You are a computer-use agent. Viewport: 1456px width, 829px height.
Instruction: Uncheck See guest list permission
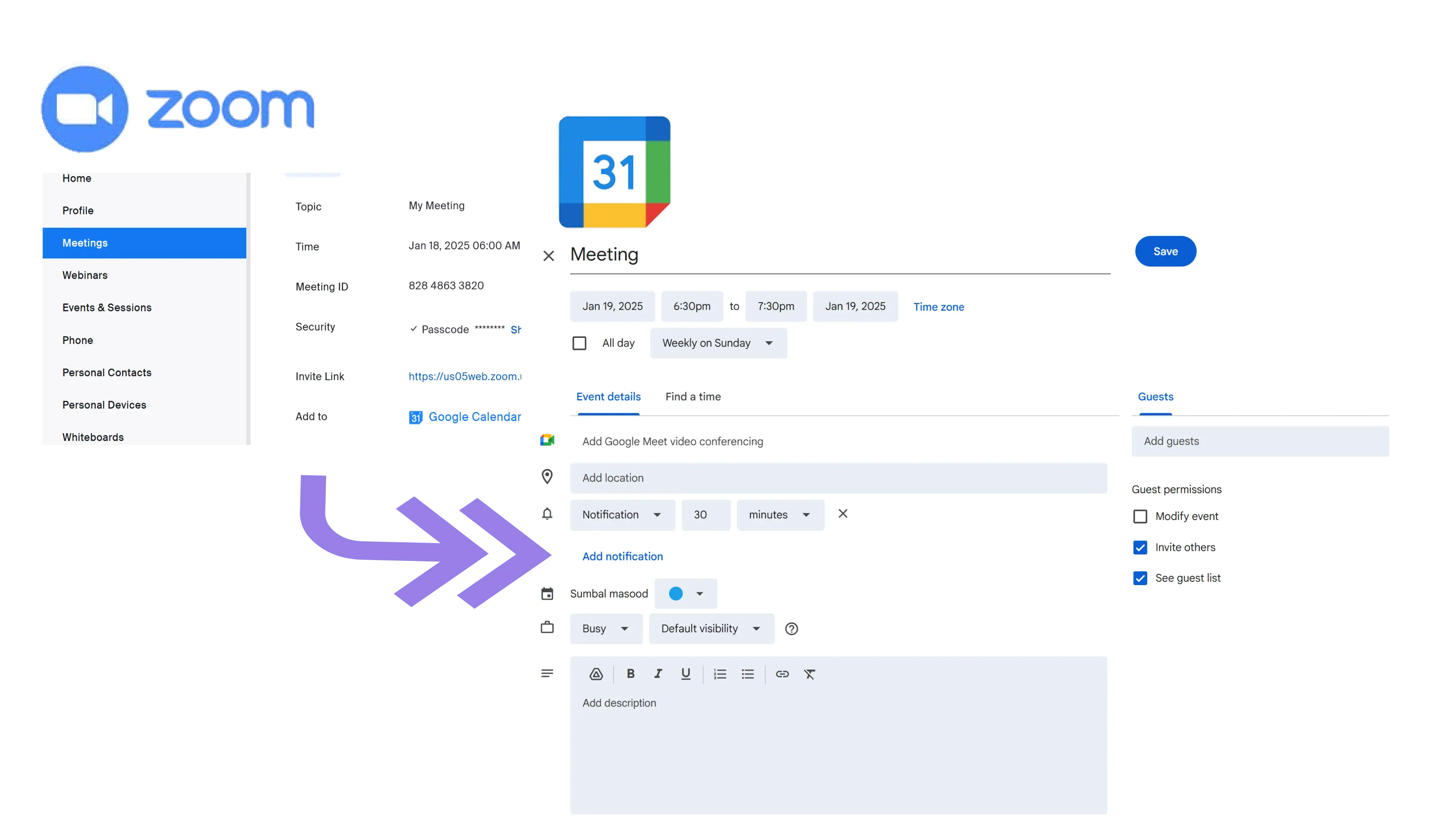click(1140, 578)
